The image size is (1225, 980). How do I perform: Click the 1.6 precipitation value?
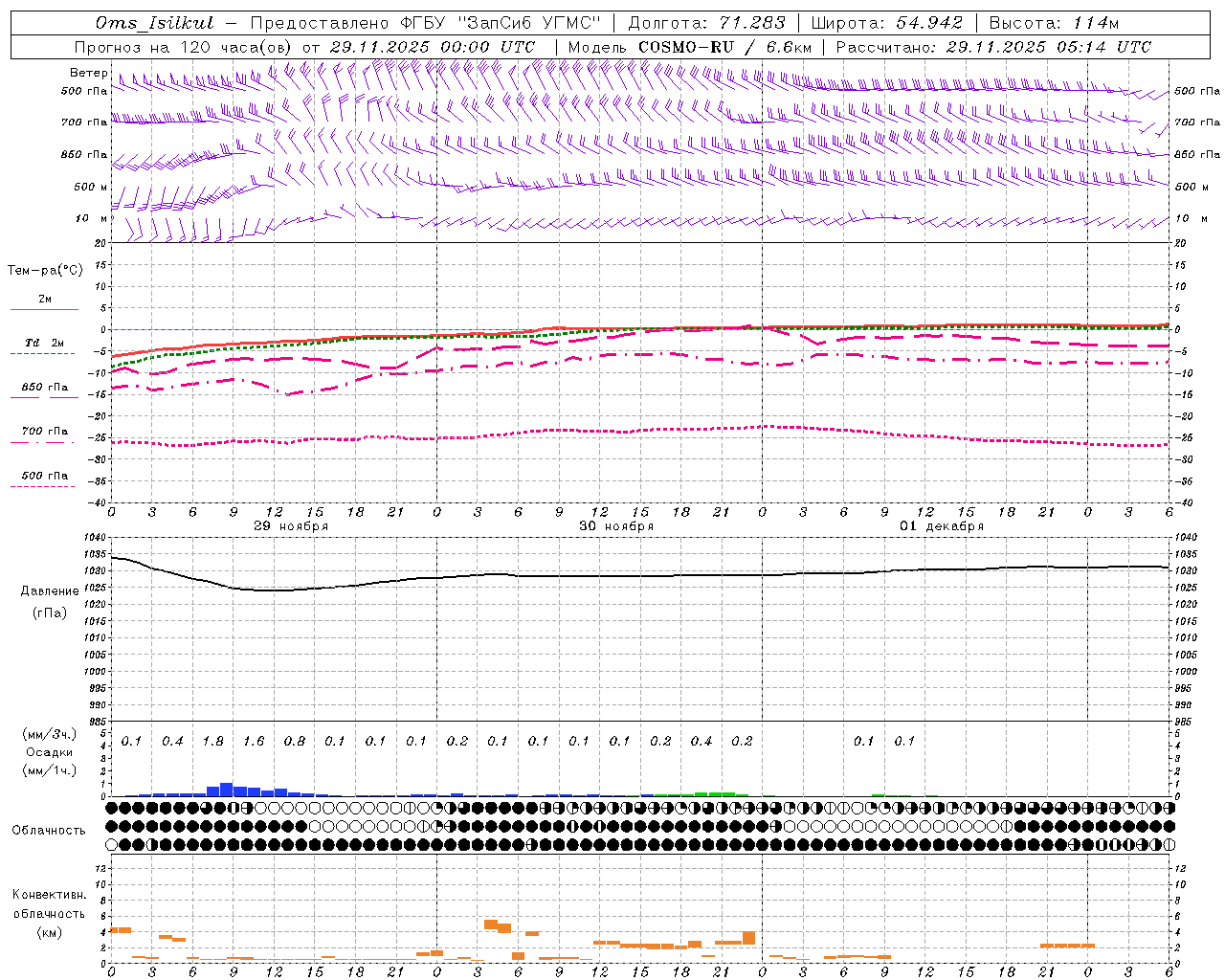(254, 742)
